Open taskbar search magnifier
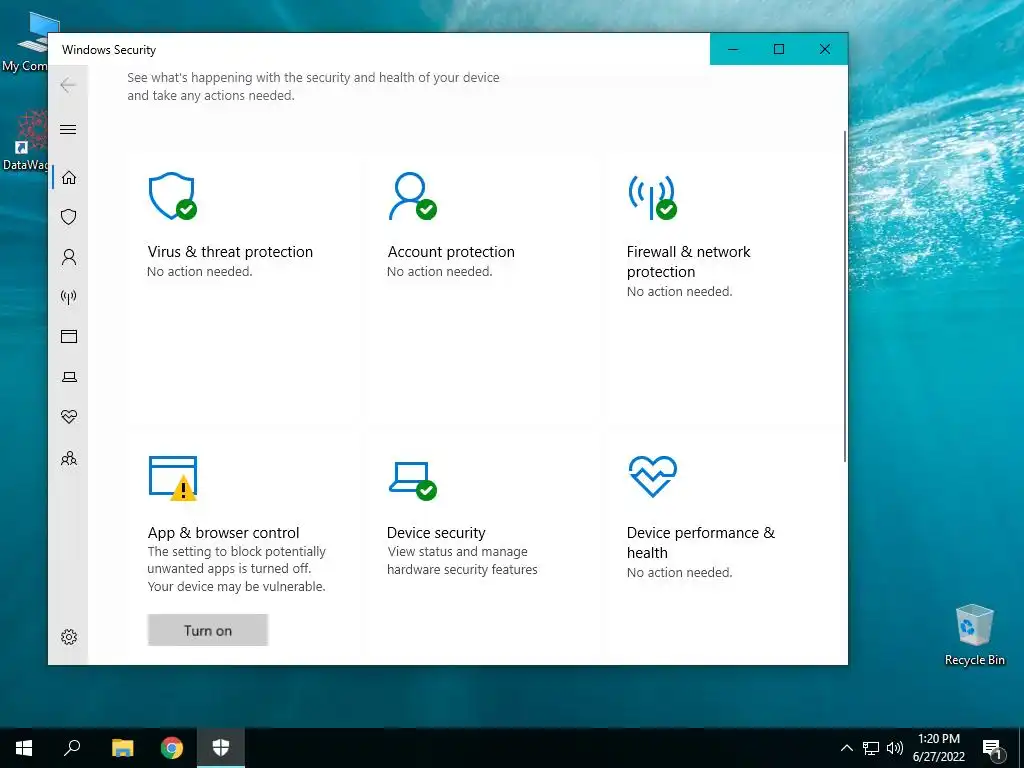Image resolution: width=1024 pixels, height=768 pixels. [72, 748]
